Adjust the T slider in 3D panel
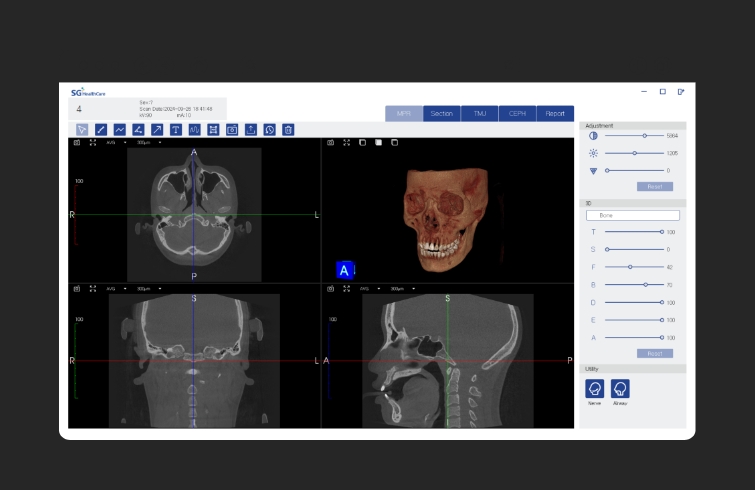 [x=634, y=232]
